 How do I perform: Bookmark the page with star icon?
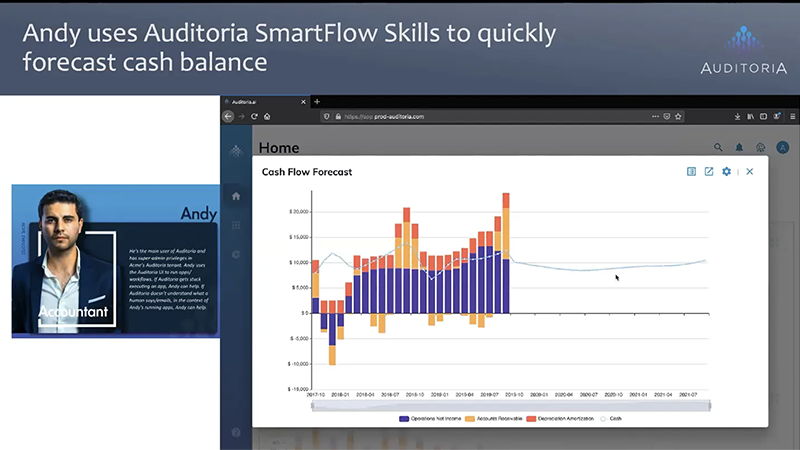point(678,116)
